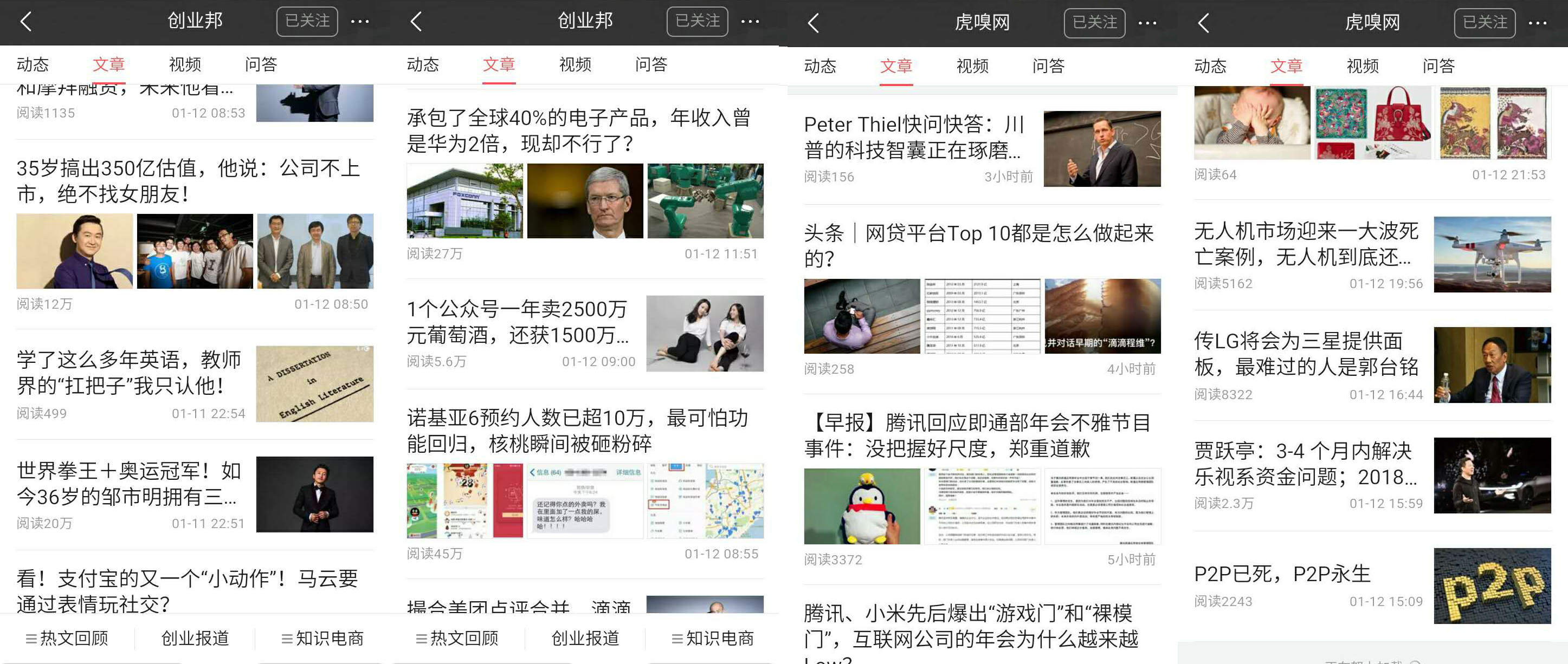The width and height of the screenshot is (1568, 664).
Task: Open 创业报道 in first 创业邦 panel
Action: pyautogui.click(x=195, y=638)
